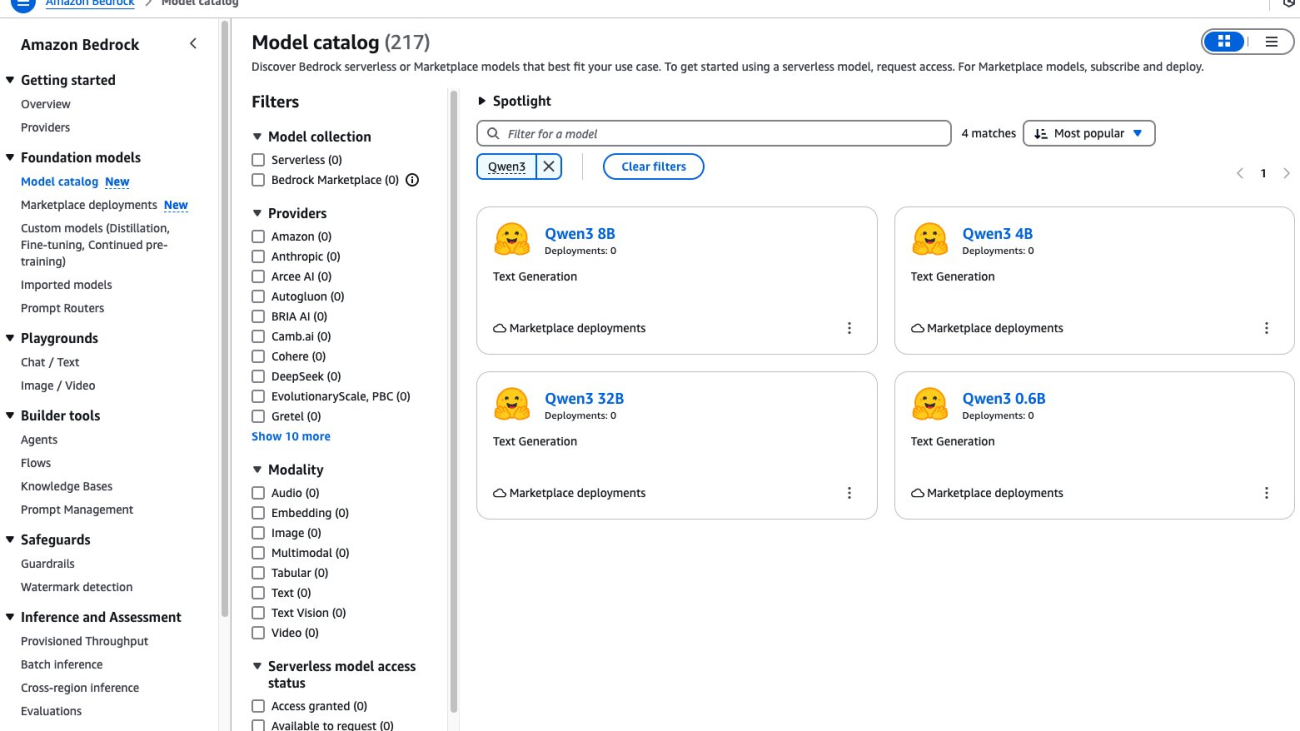Screen dimensions: 1300x731
Task: Click the search magnifier icon in filter box
Action: [x=493, y=134]
